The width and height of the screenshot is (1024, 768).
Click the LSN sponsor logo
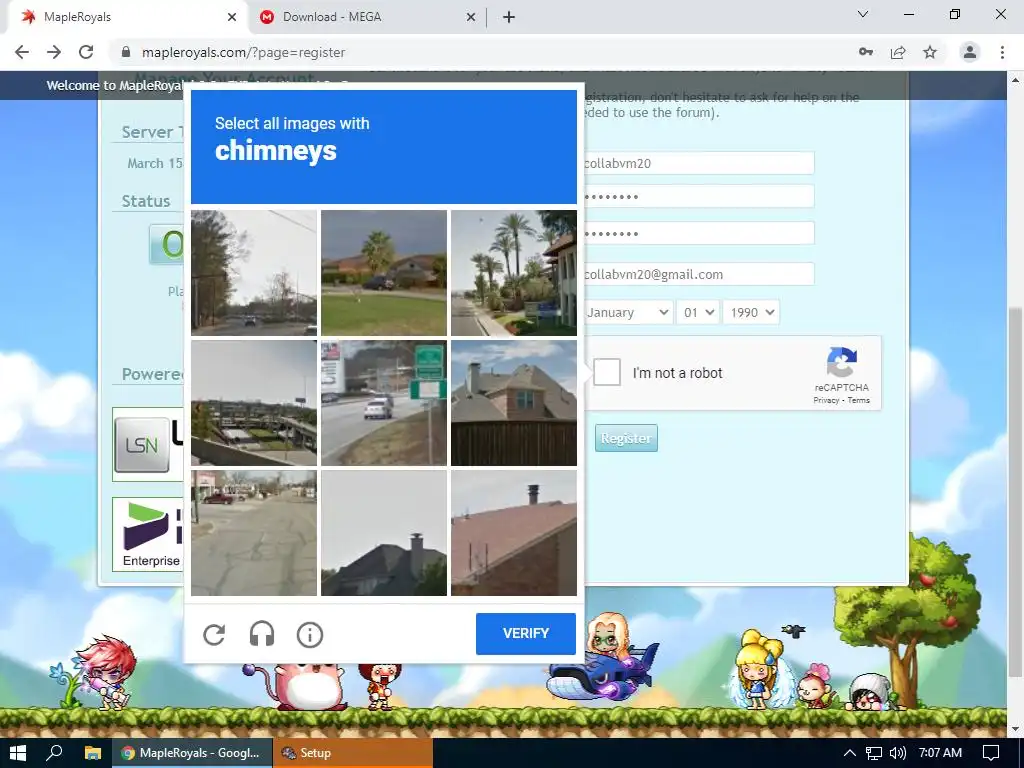coord(148,444)
